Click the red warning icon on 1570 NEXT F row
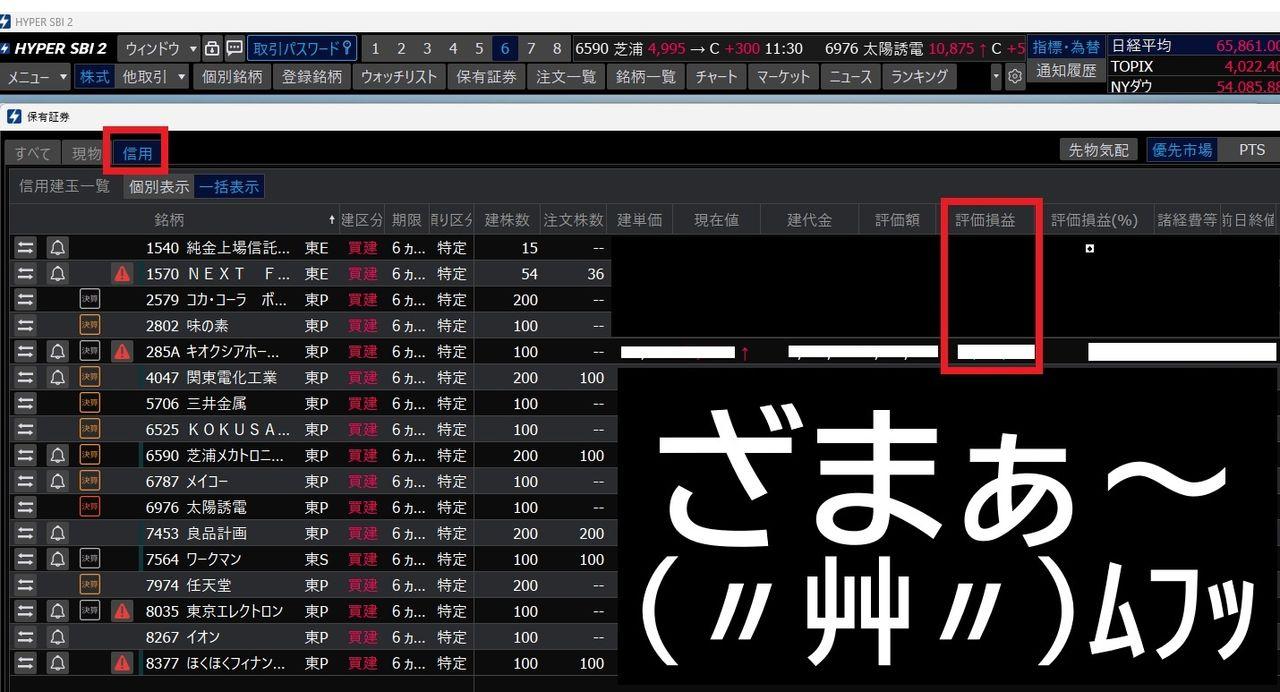This screenshot has height=692, width=1280. tap(122, 274)
